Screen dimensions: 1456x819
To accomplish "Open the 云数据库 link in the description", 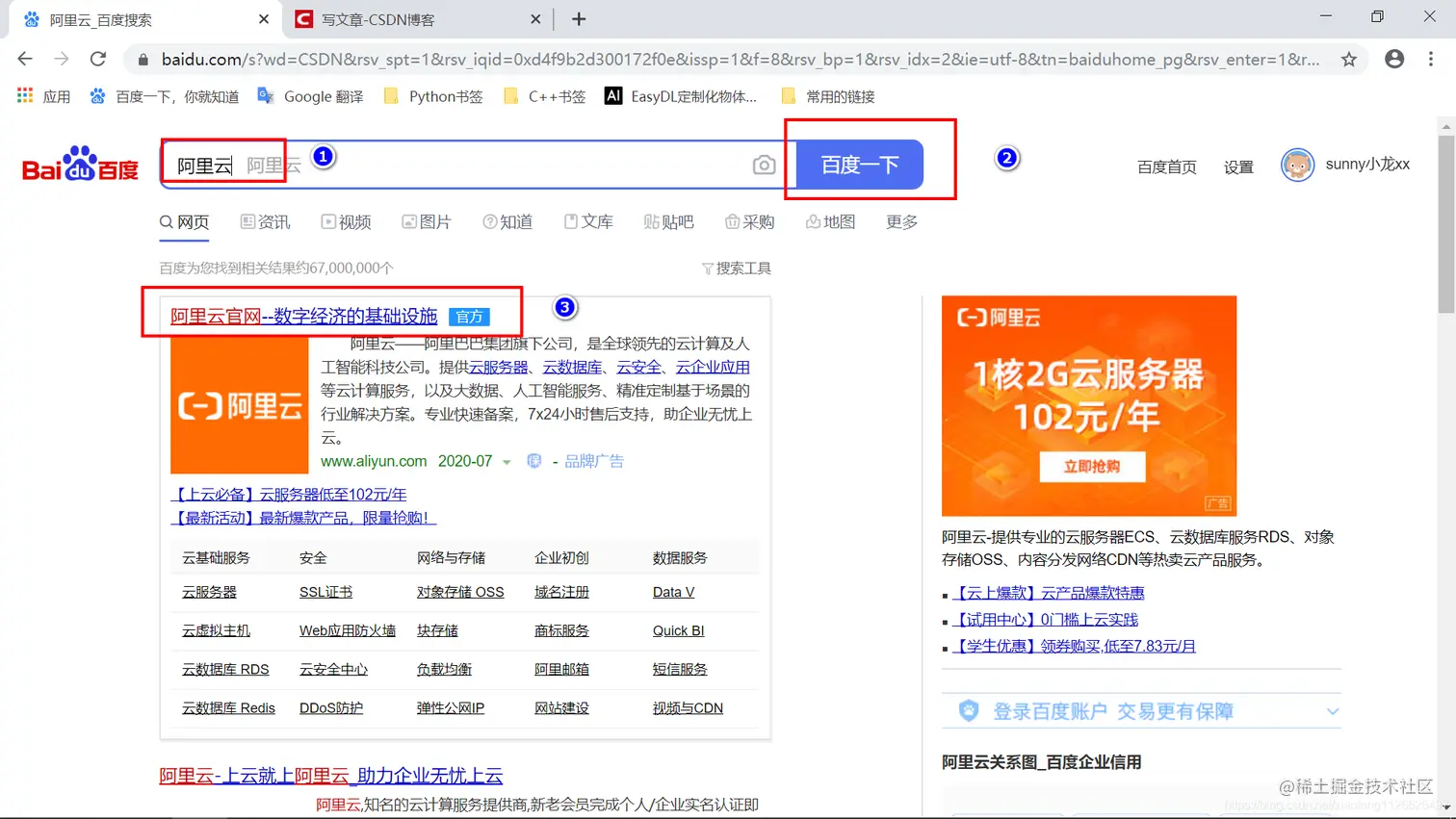I will 572,367.
